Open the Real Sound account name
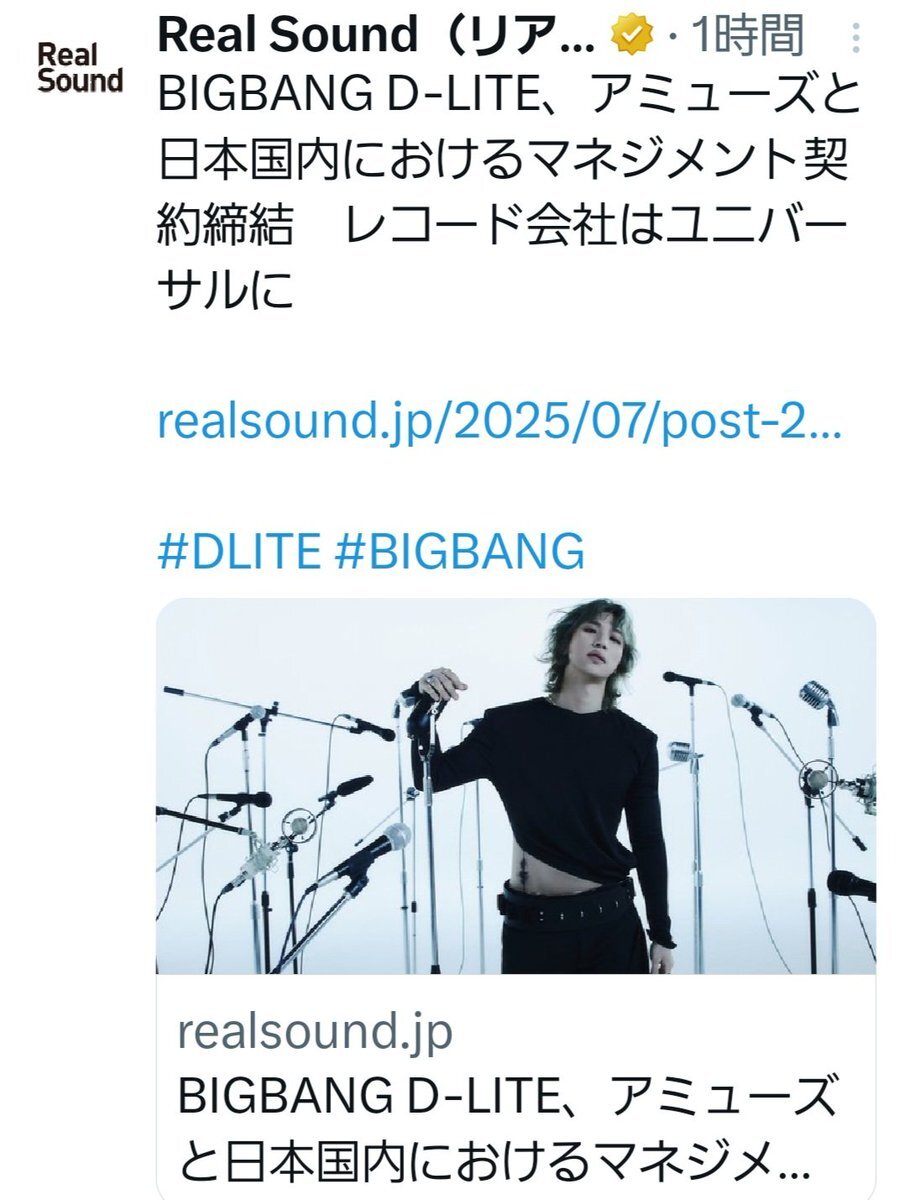901x1200 pixels. point(377,37)
